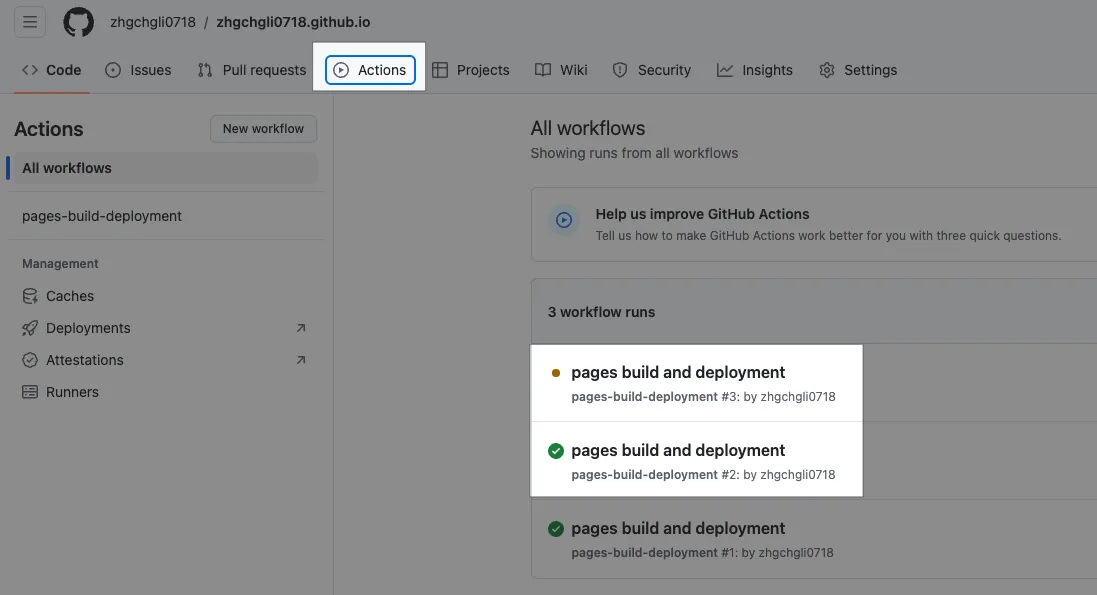Click the Deployments rocket icon

[30, 328]
